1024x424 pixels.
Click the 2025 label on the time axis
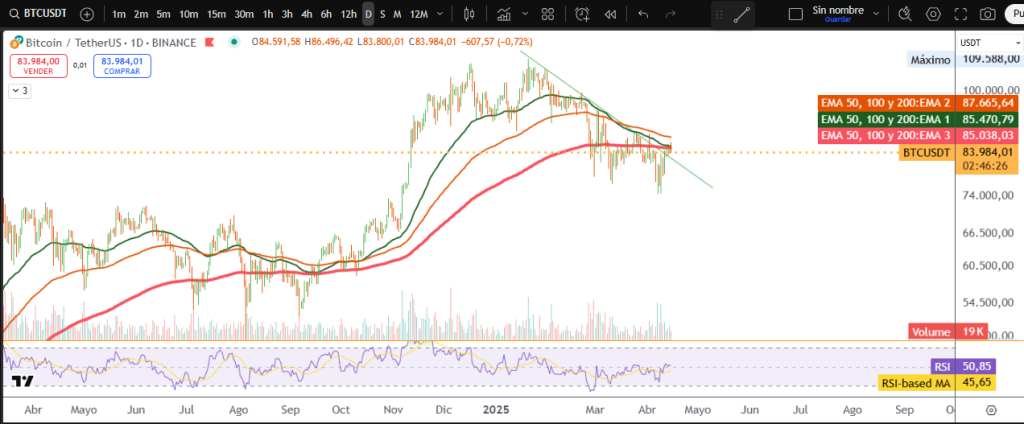point(496,410)
